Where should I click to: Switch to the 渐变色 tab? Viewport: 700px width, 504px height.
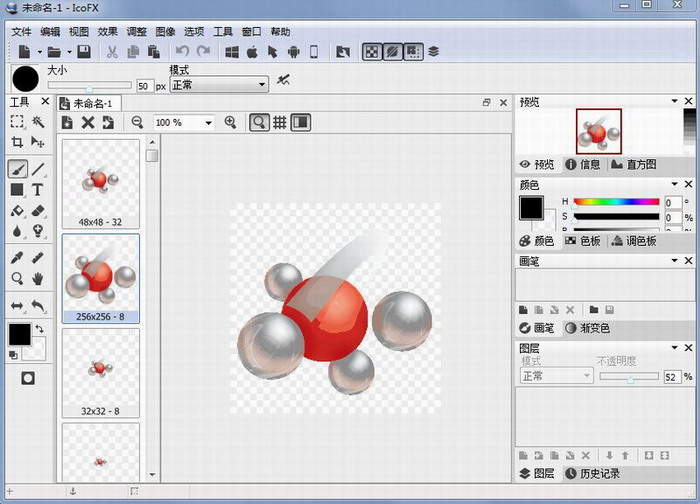pos(588,328)
